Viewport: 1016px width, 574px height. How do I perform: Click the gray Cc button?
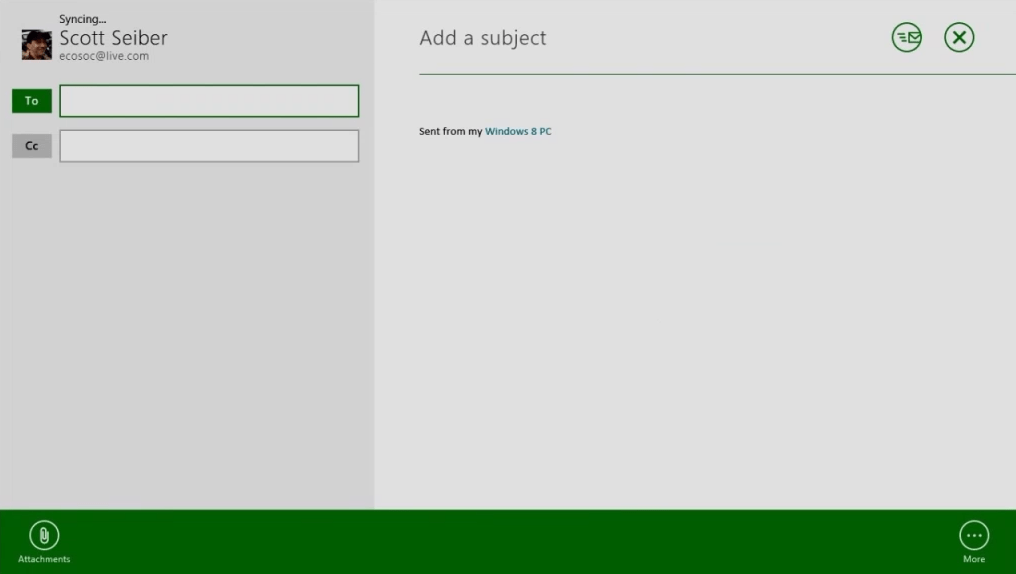(32, 146)
